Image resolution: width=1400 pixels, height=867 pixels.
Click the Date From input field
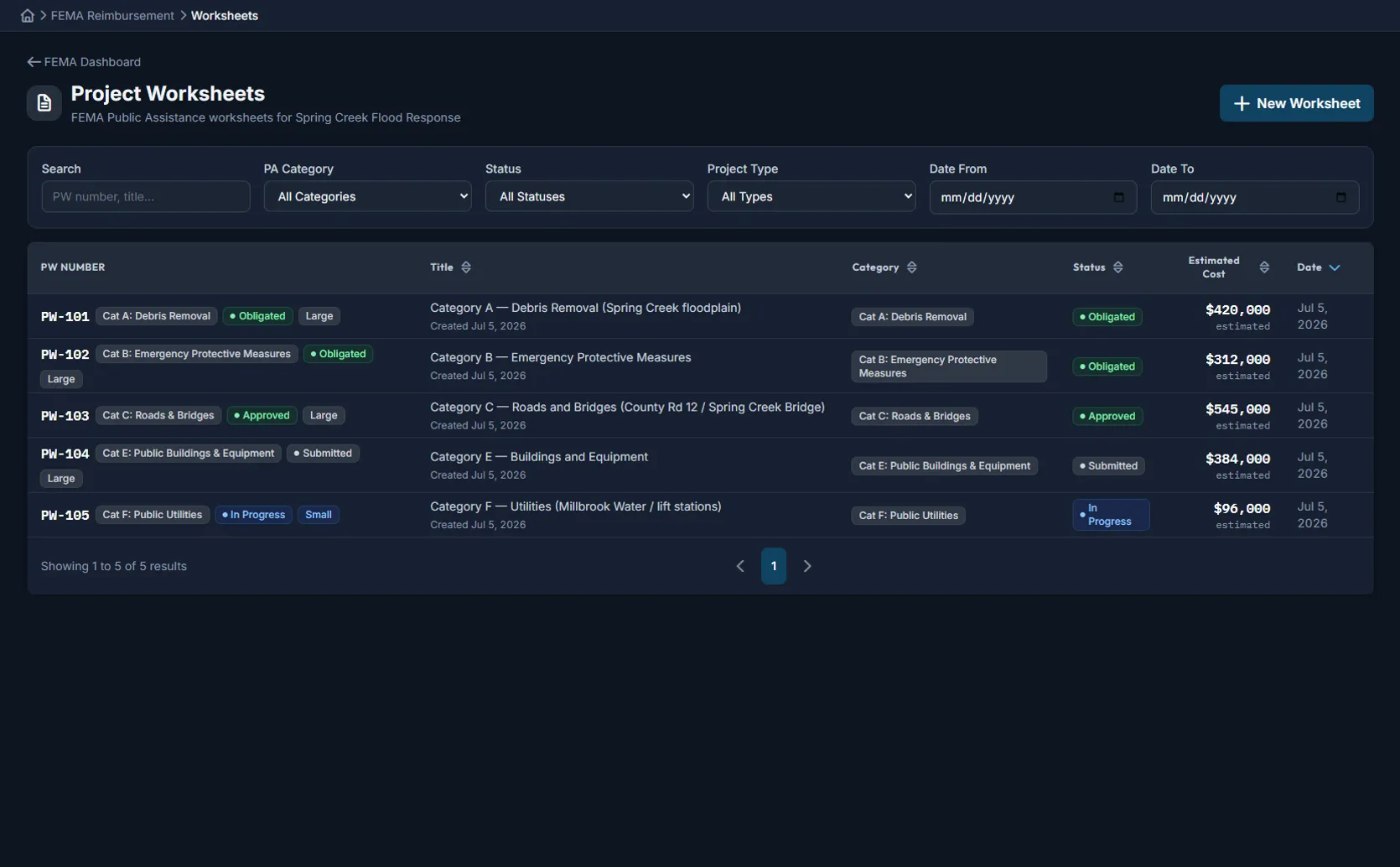tap(1033, 198)
